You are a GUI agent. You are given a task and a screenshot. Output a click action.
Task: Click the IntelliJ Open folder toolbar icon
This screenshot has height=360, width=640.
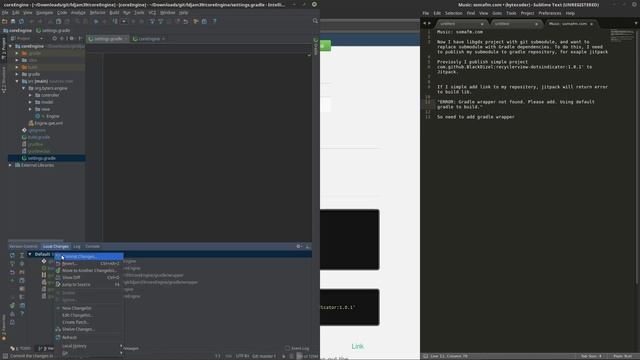[x=4, y=21]
